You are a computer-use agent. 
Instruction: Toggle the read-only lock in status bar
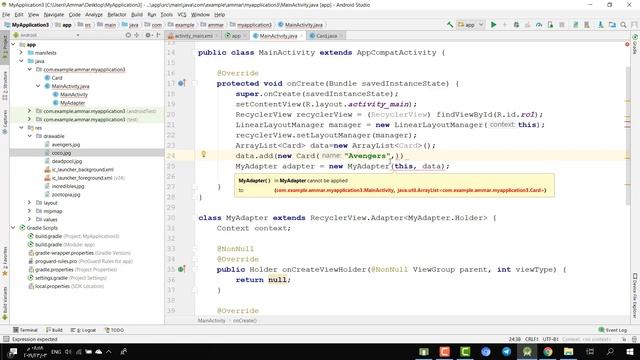624,339
